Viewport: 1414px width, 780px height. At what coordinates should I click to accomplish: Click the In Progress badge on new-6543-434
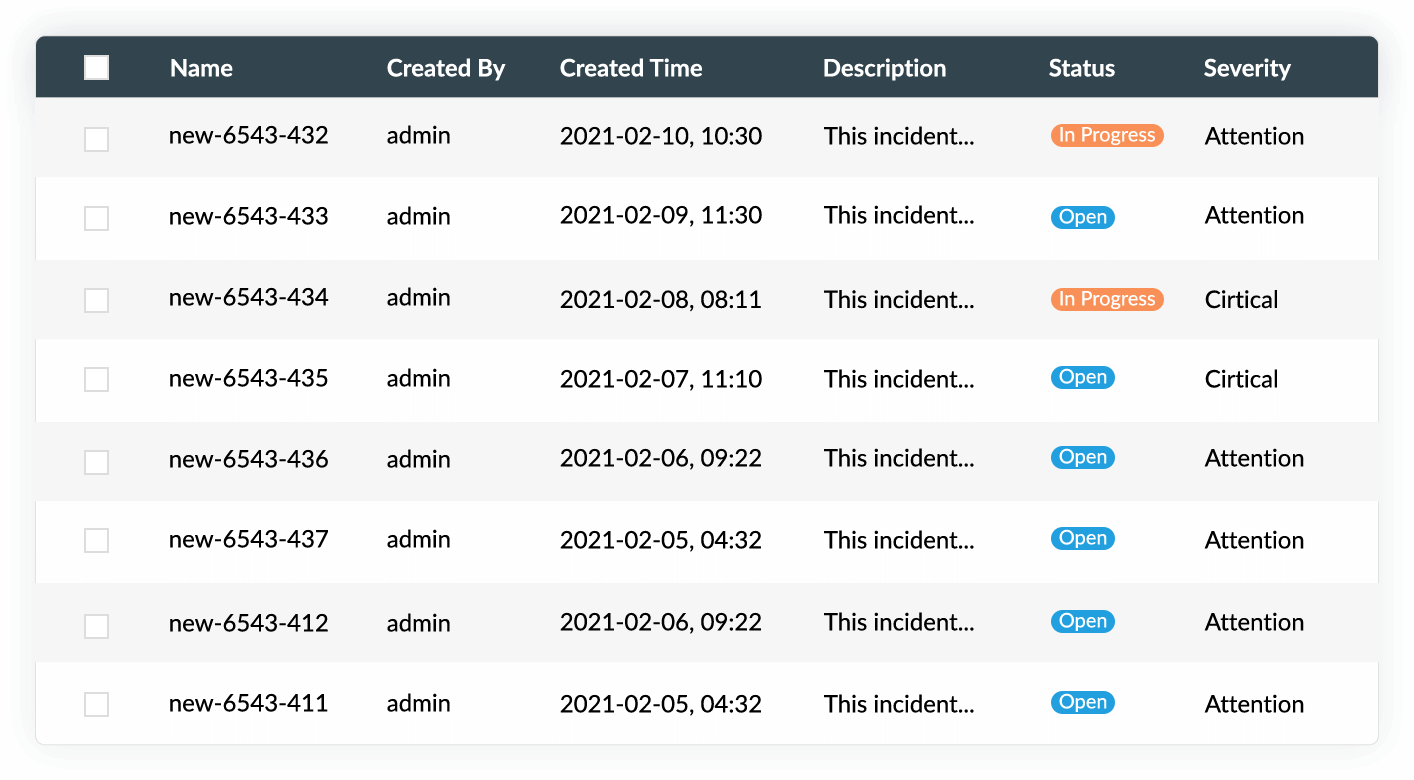[x=1107, y=299]
